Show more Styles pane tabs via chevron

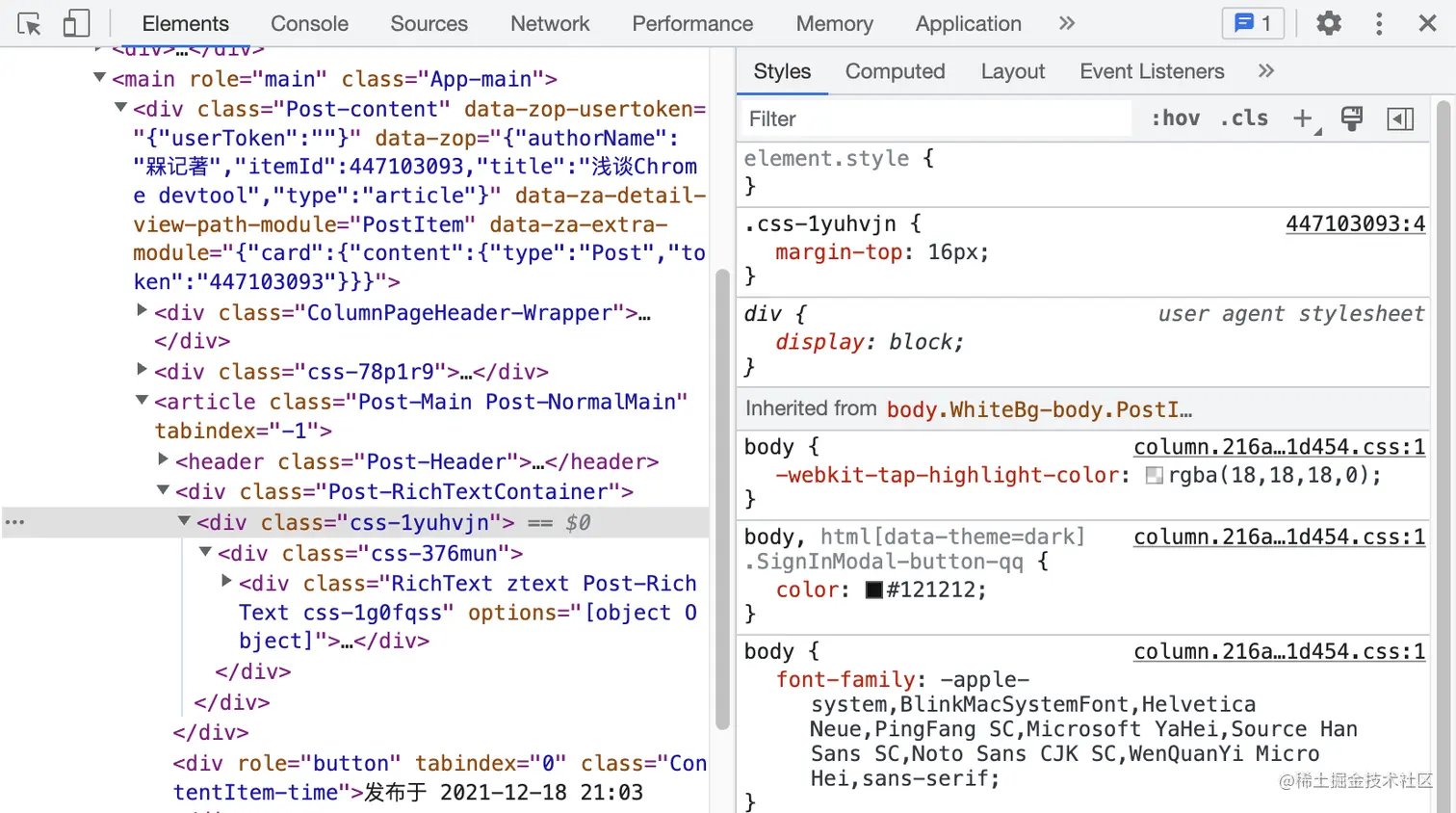click(x=1266, y=71)
